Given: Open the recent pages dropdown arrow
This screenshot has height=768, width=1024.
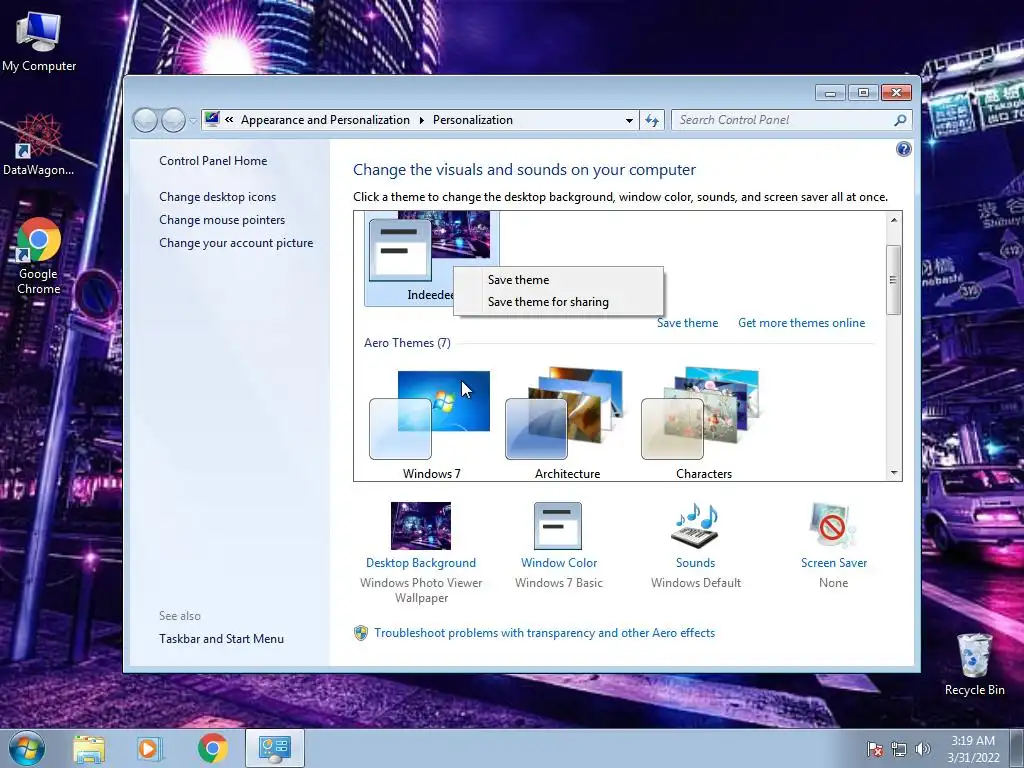Looking at the screenshot, I should (193, 121).
